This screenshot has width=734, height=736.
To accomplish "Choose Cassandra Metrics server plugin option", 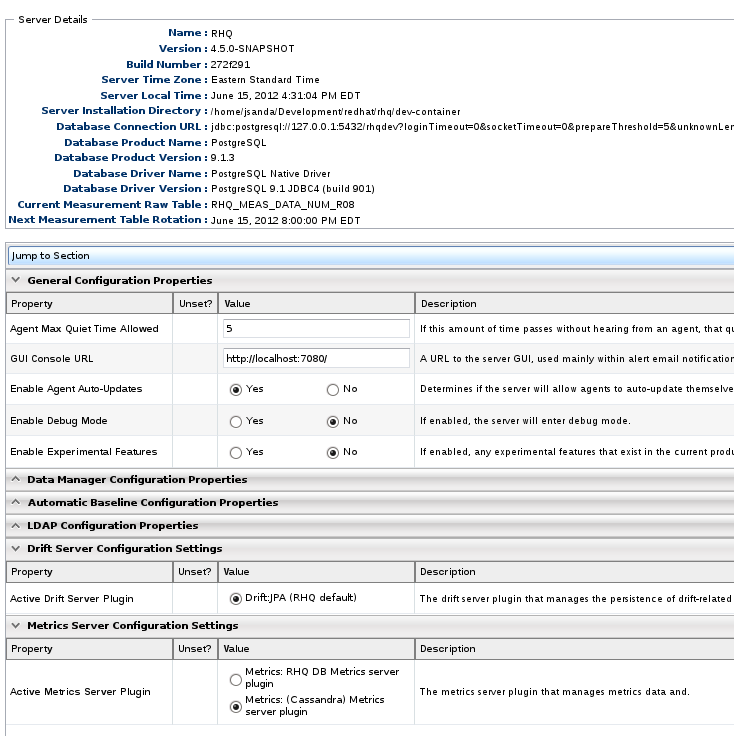I will 236,706.
